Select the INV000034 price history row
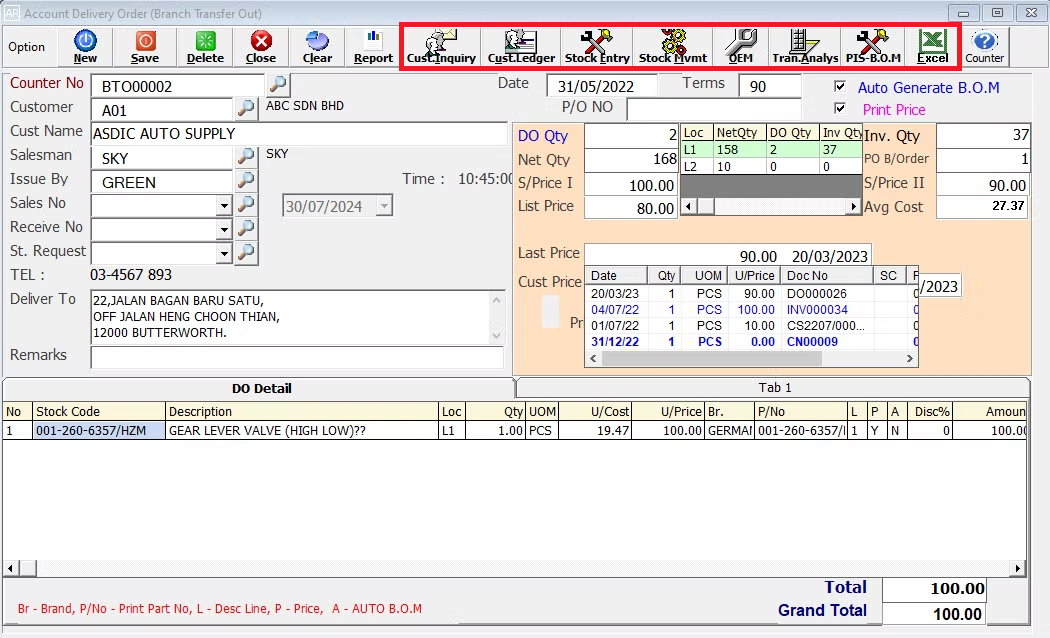Screen dimensions: 1050x638 point(751,309)
